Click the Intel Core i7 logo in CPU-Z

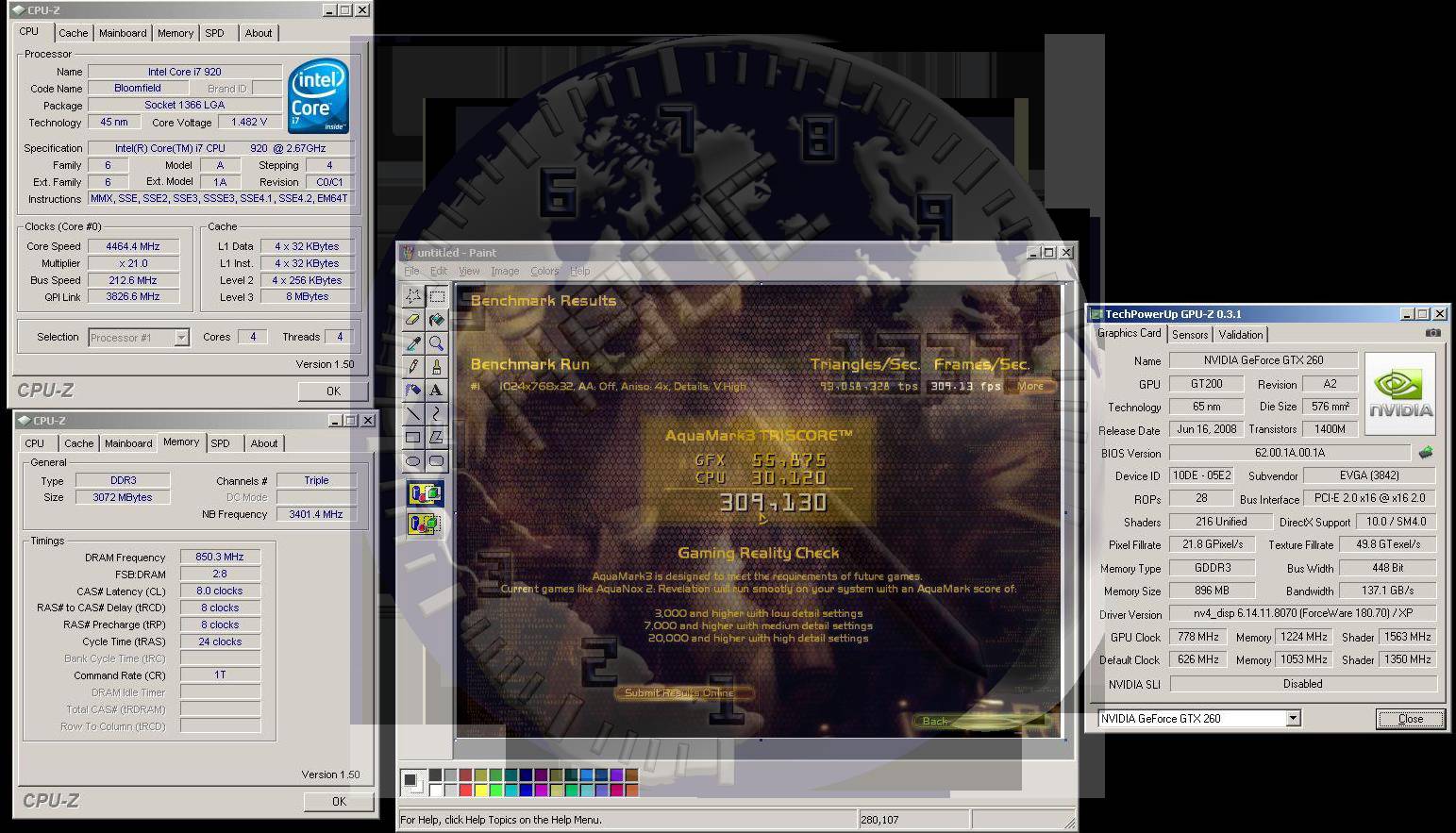pyautogui.click(x=318, y=96)
